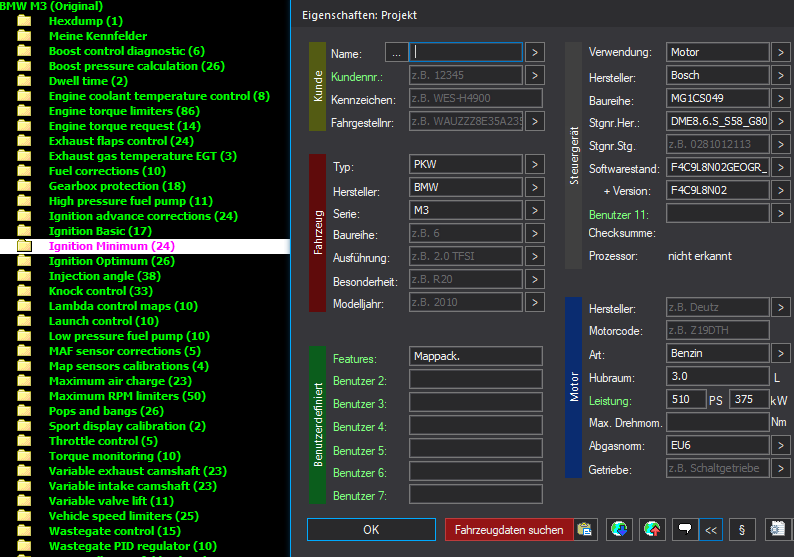Click the globe upload icon with red arrow
The height and width of the screenshot is (557, 794).
tap(652, 529)
